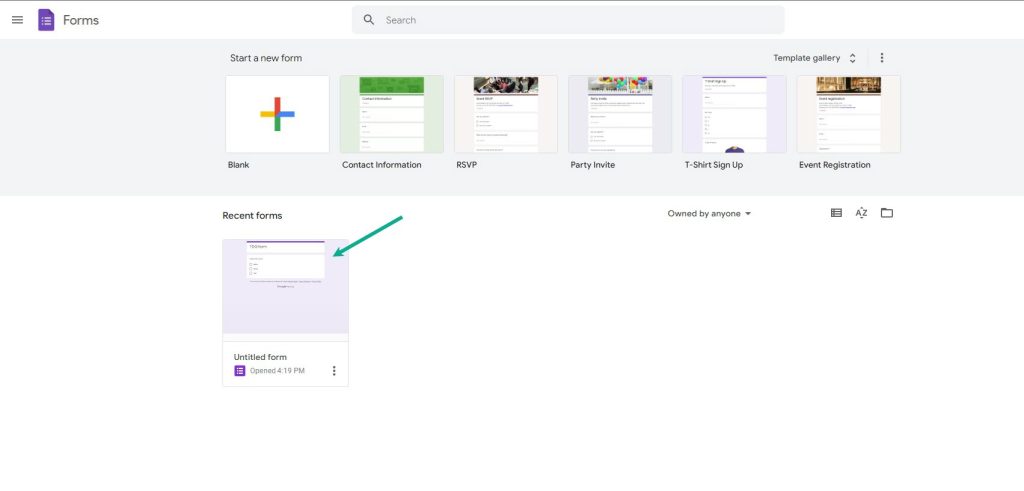
Task: Click the purple Google Forms logo
Action: point(46,20)
